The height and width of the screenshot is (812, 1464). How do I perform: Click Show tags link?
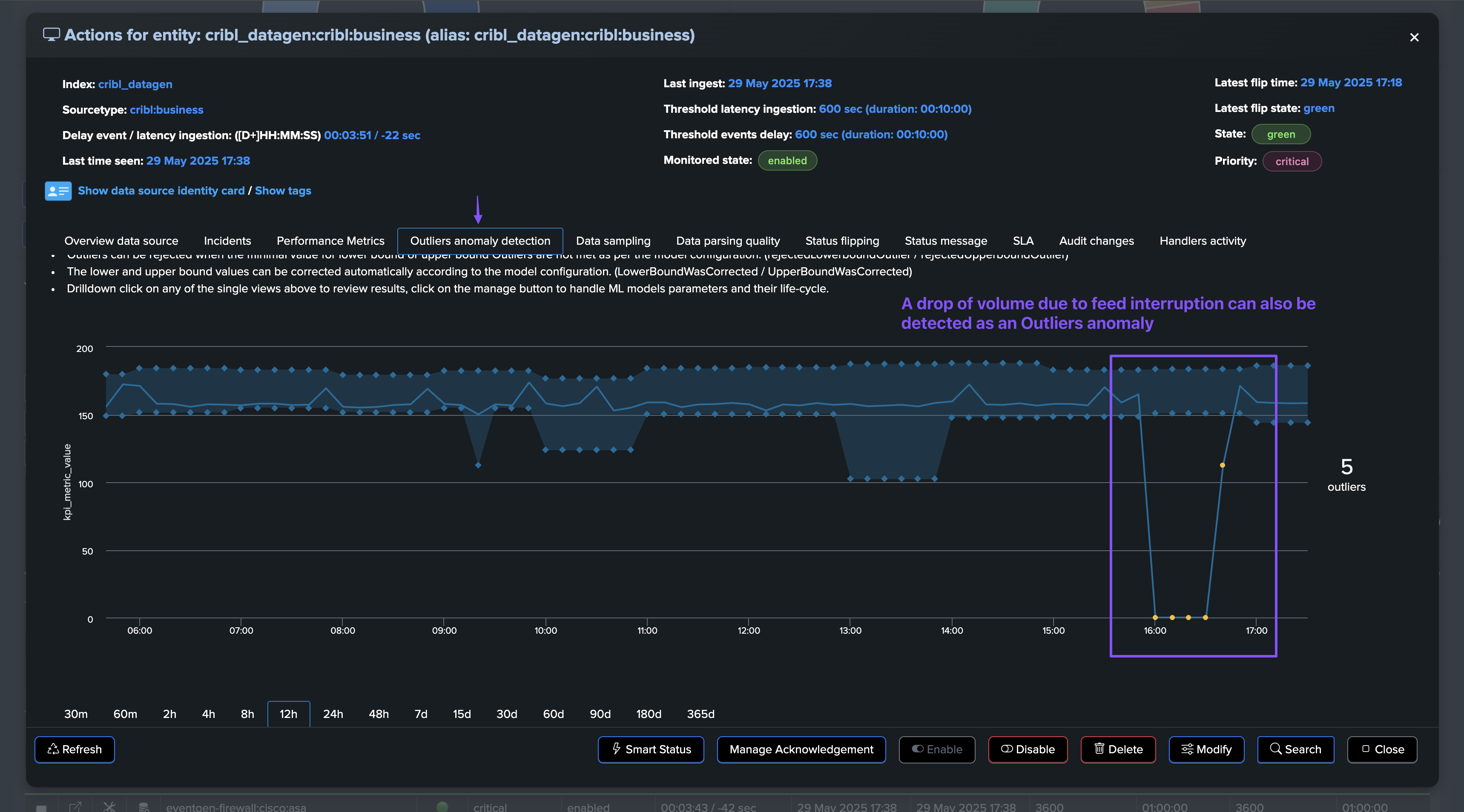282,191
